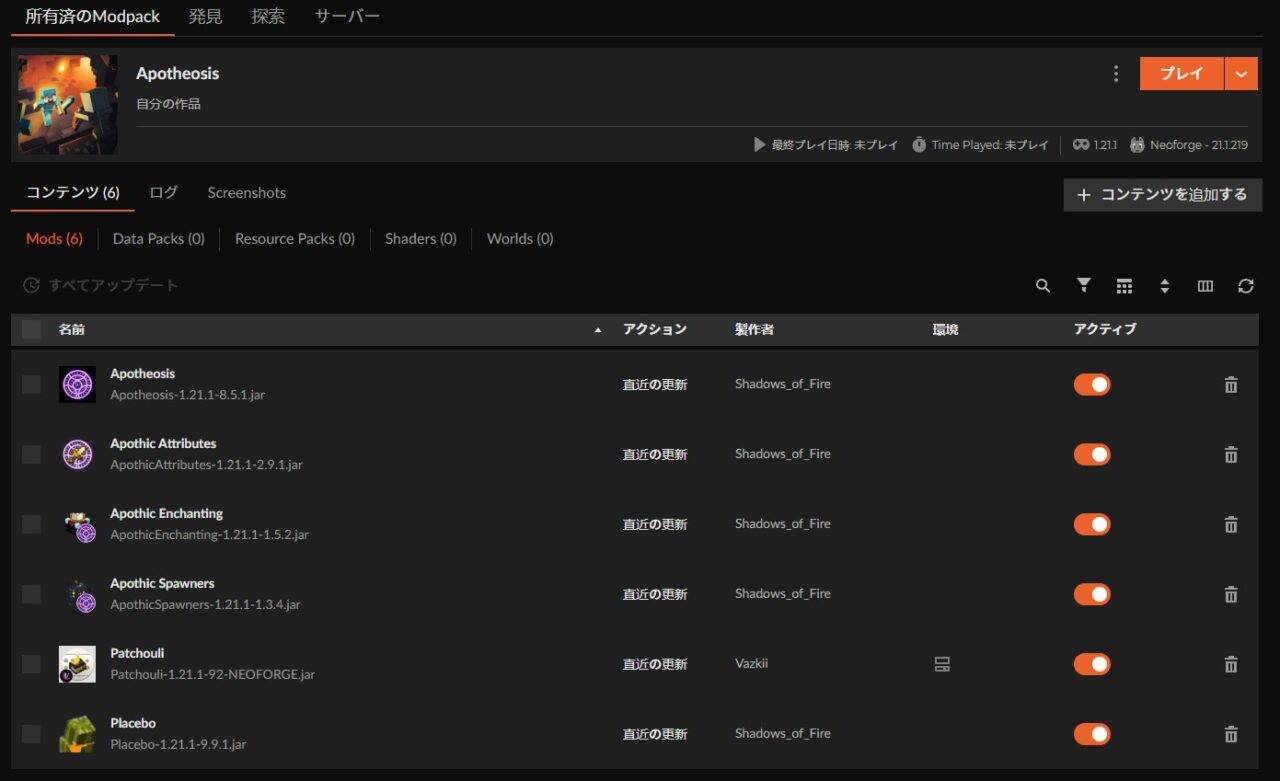This screenshot has height=781, width=1280.
Task: Open the filter funnel icon
Action: 1083,286
